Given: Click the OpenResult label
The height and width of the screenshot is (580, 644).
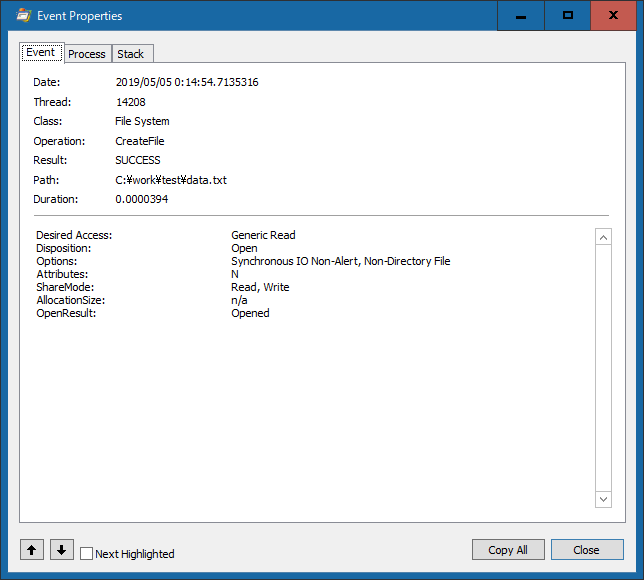Looking at the screenshot, I should [66, 313].
